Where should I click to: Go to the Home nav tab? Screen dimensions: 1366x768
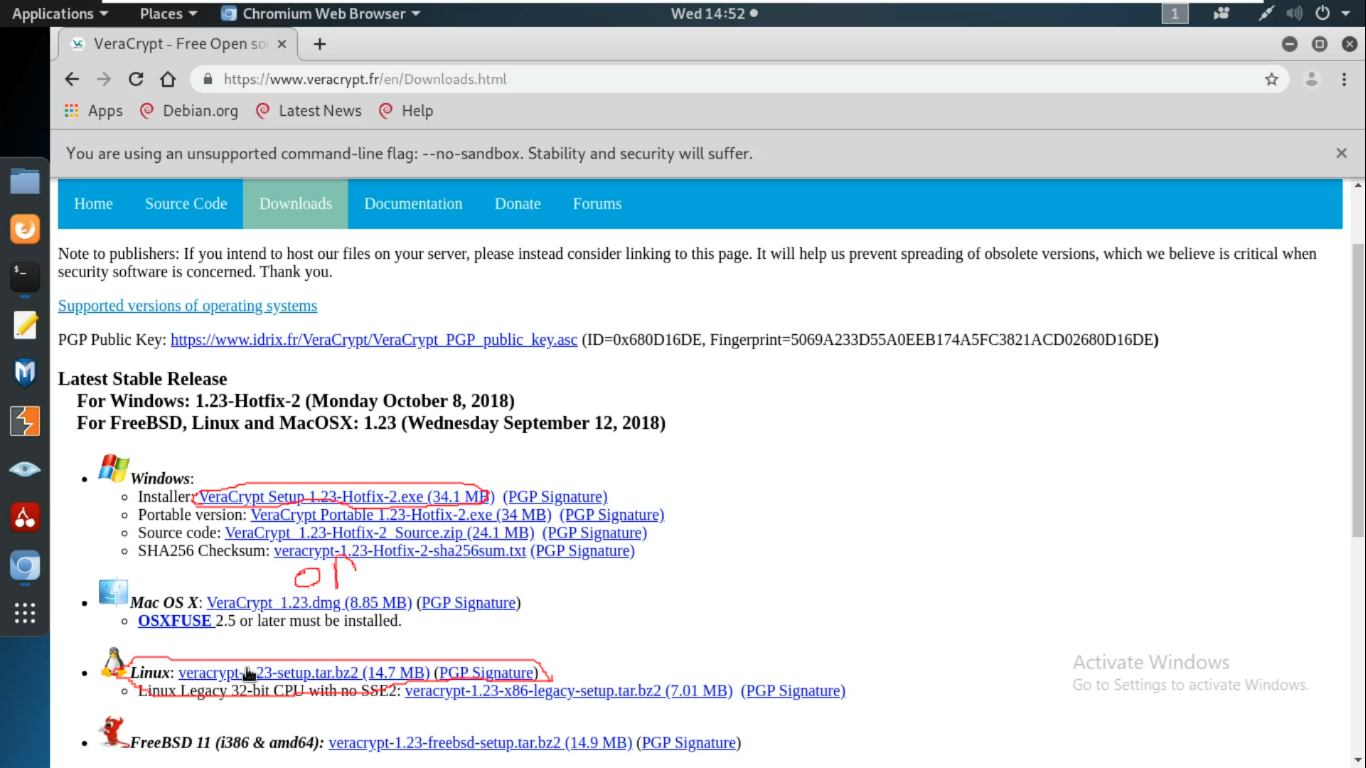coord(93,203)
